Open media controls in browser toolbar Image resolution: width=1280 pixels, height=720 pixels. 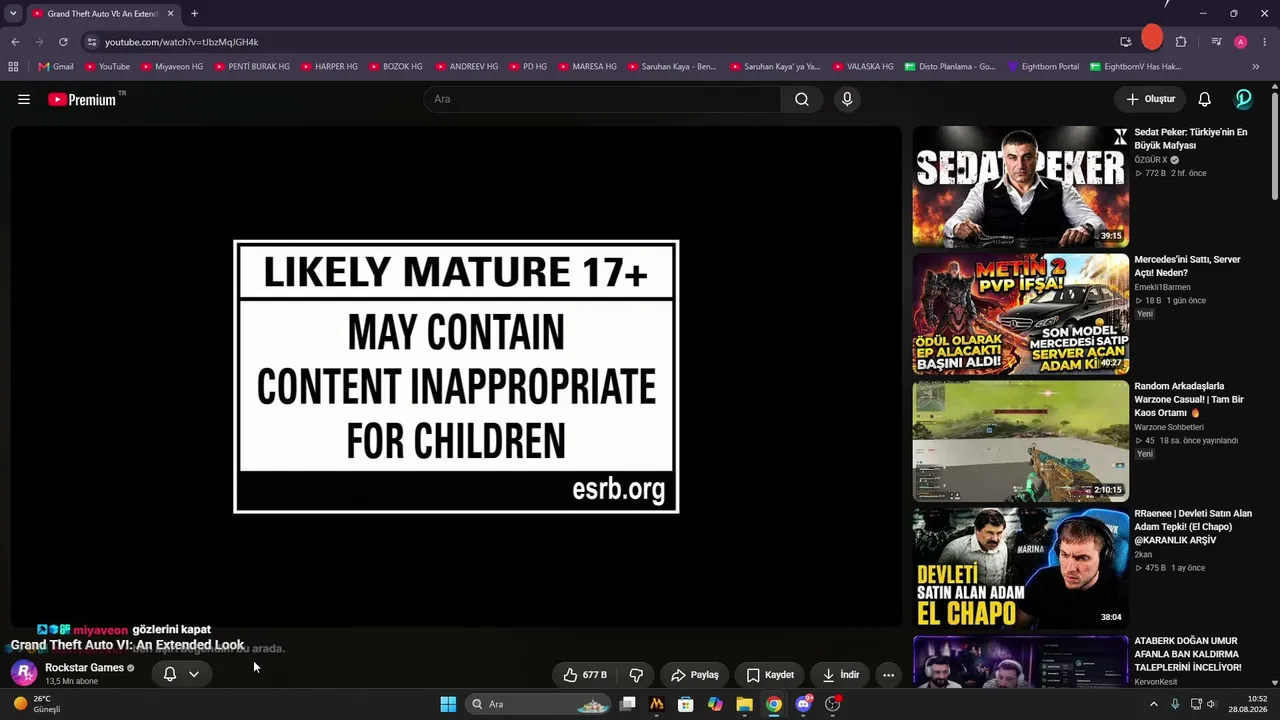click(x=1216, y=42)
